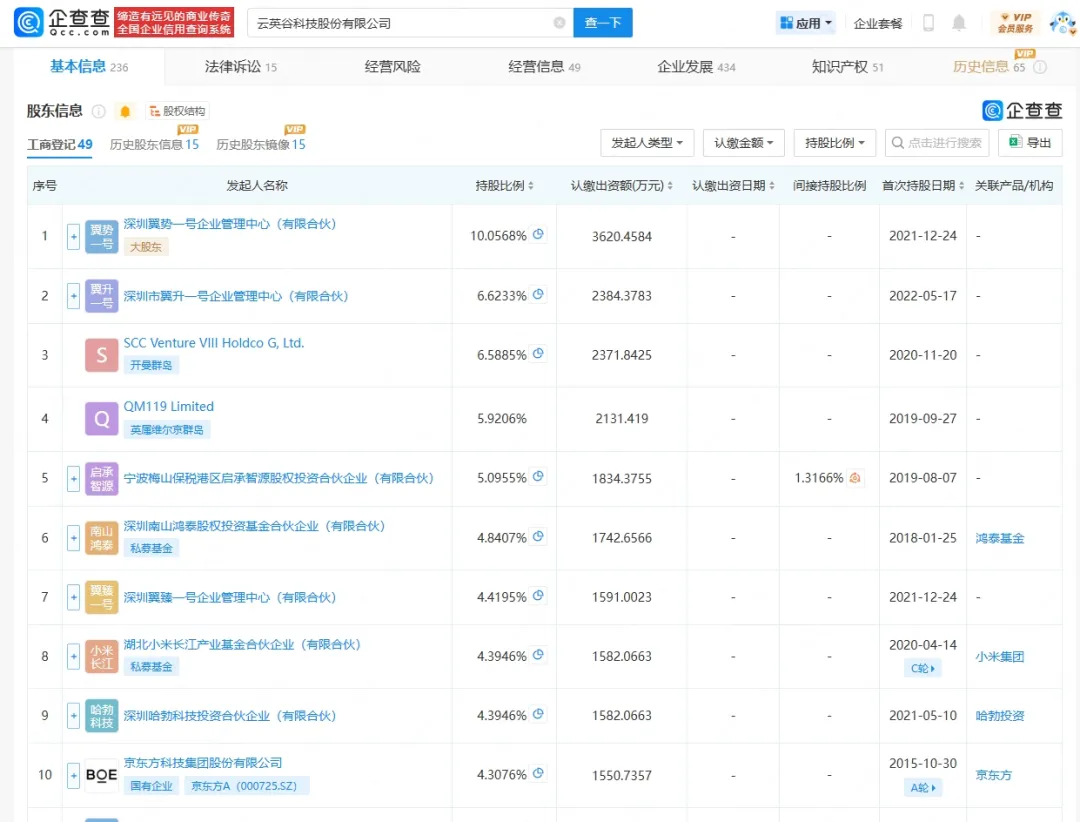Switch to 企业发展 tab
This screenshot has width=1080, height=822.
point(696,67)
